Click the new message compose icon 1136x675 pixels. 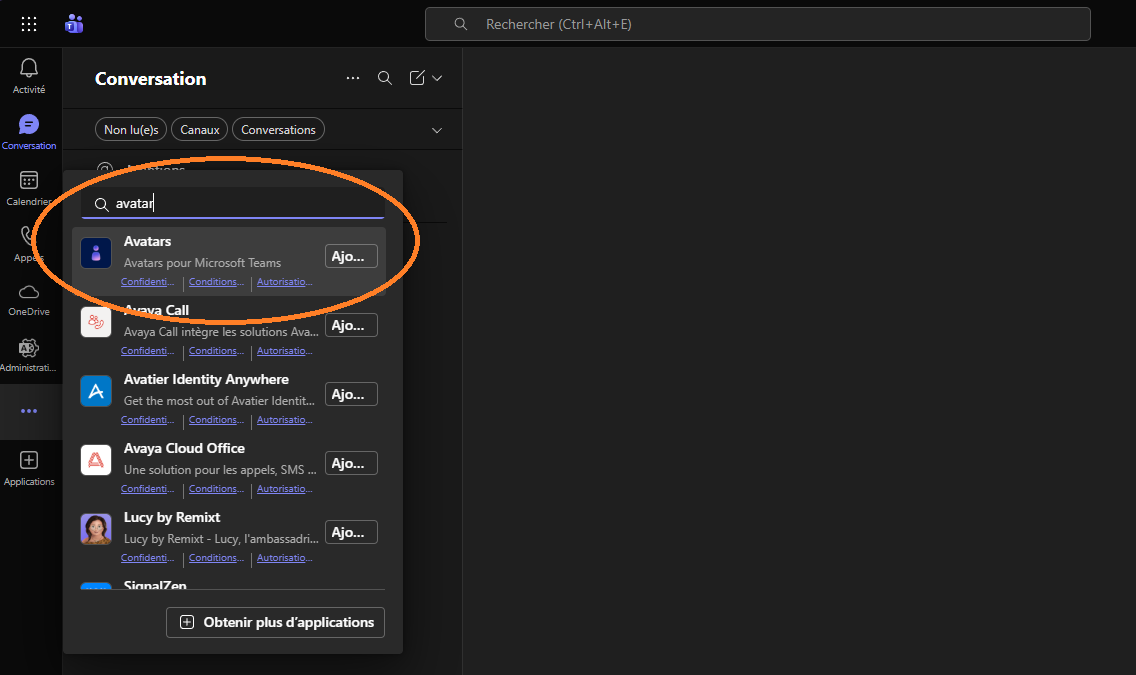pos(417,78)
